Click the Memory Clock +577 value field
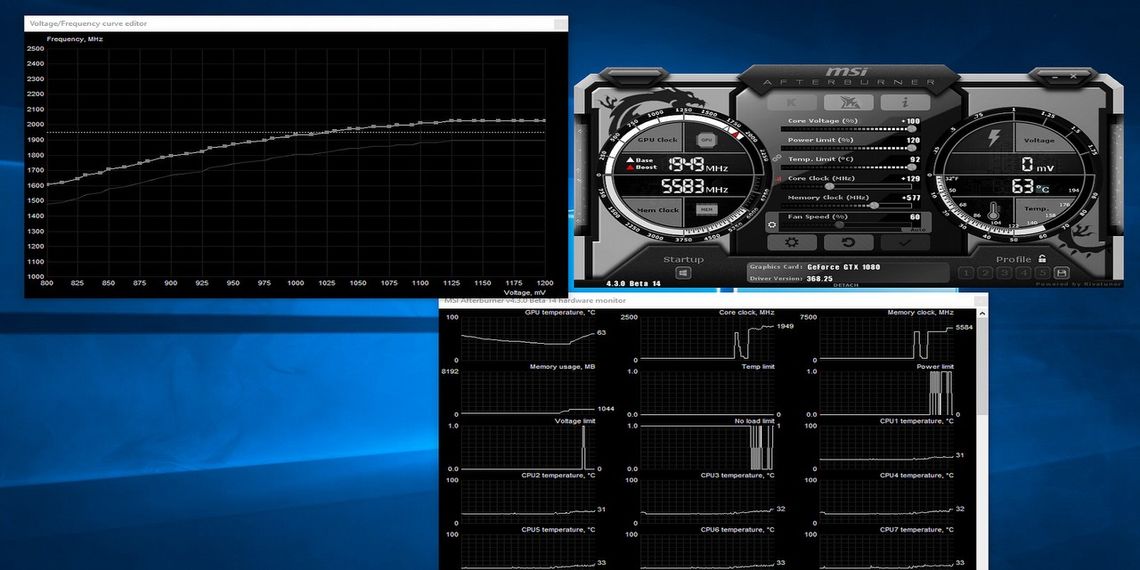Screen dimensions: 1140x570 (x=910, y=198)
